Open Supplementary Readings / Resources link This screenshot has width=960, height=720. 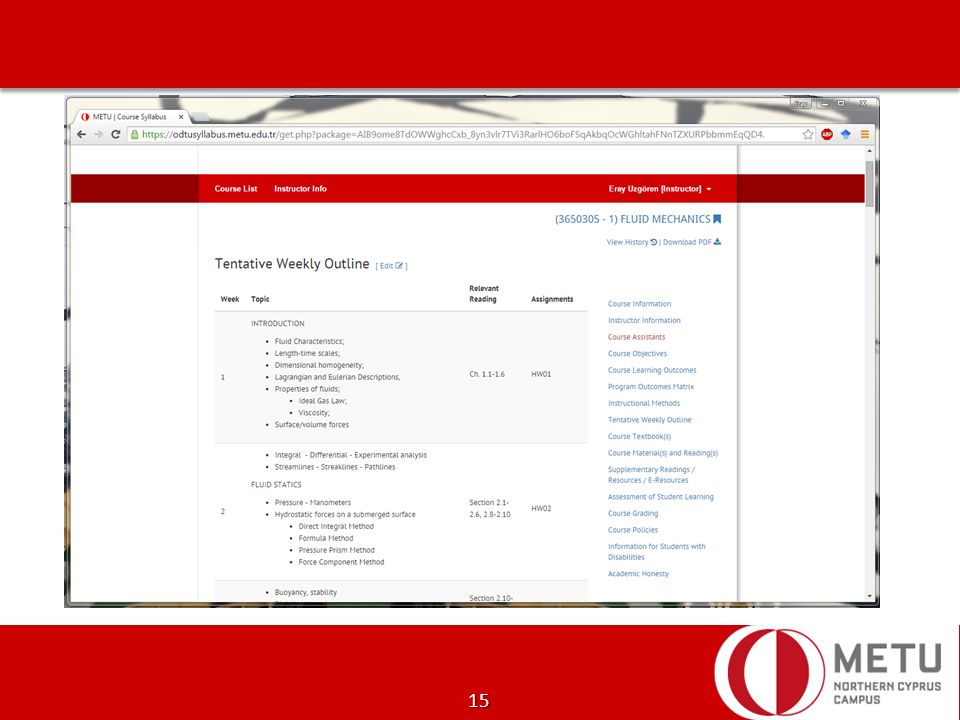(651, 474)
